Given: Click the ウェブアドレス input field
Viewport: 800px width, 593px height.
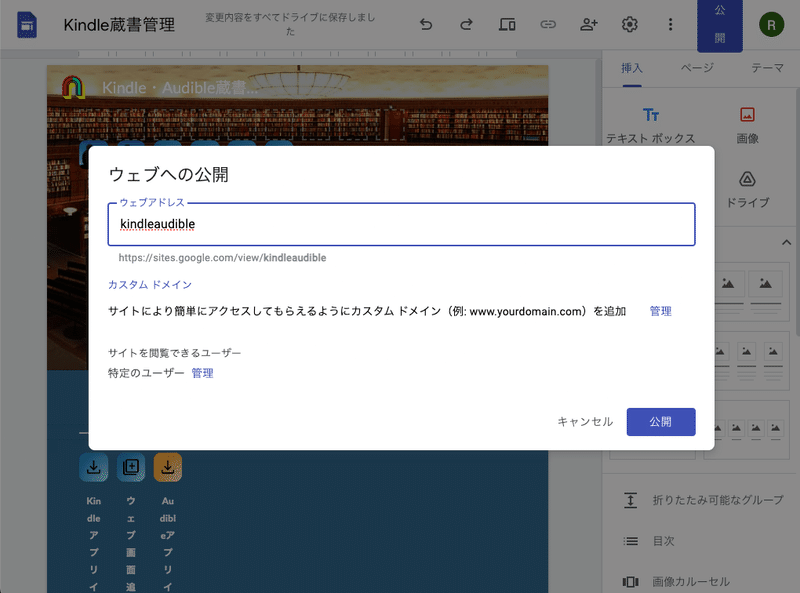Looking at the screenshot, I should pos(402,225).
